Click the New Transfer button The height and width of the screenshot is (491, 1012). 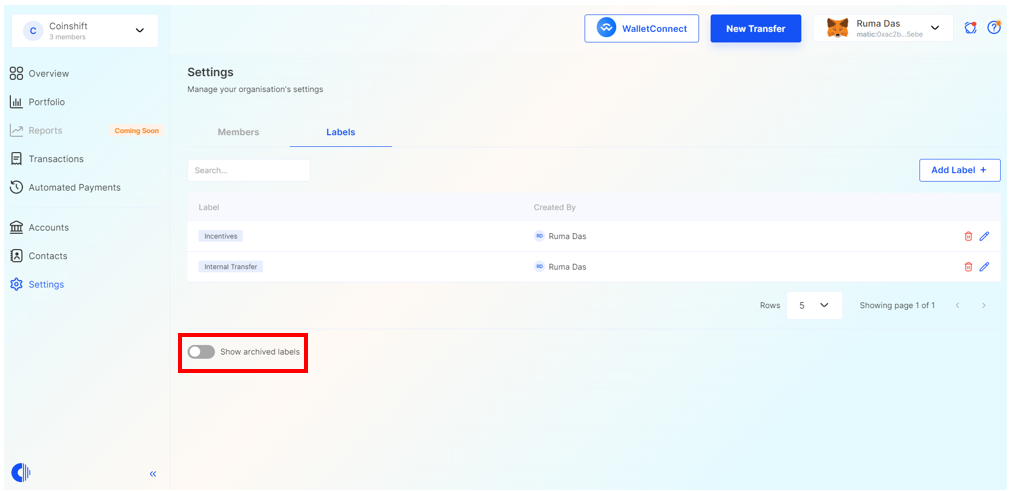coord(755,28)
